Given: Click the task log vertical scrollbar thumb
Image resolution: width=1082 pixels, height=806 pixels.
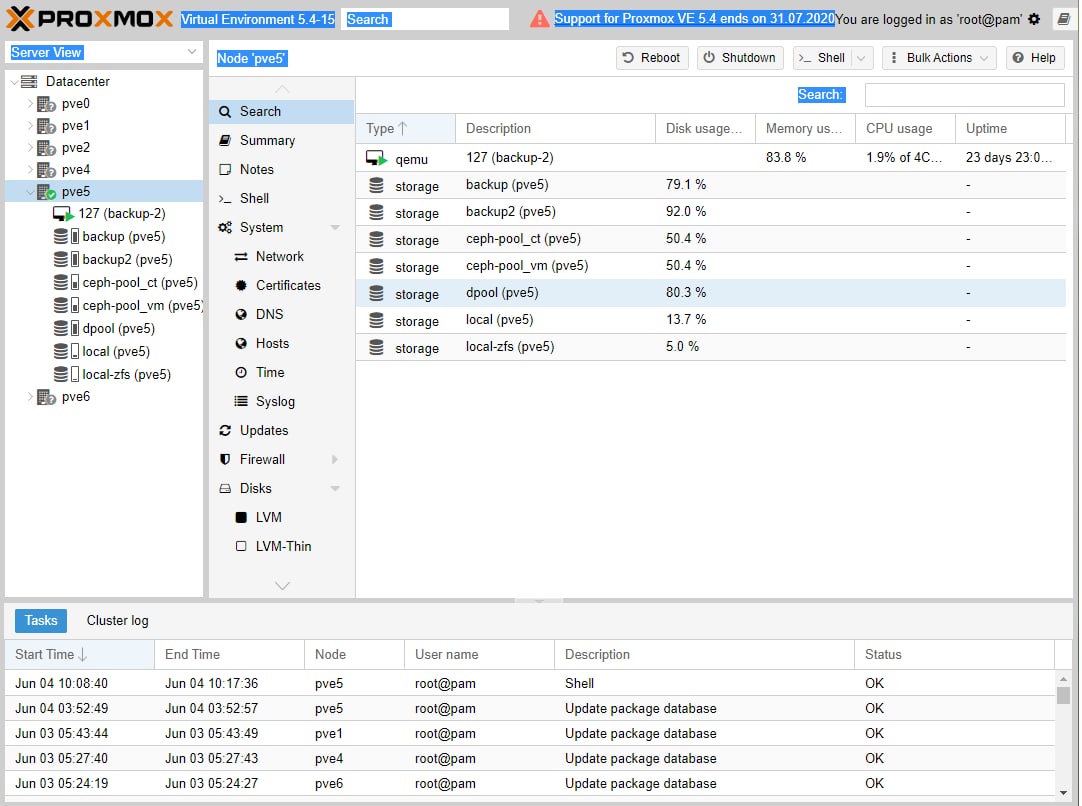Looking at the screenshot, I should click(1063, 695).
